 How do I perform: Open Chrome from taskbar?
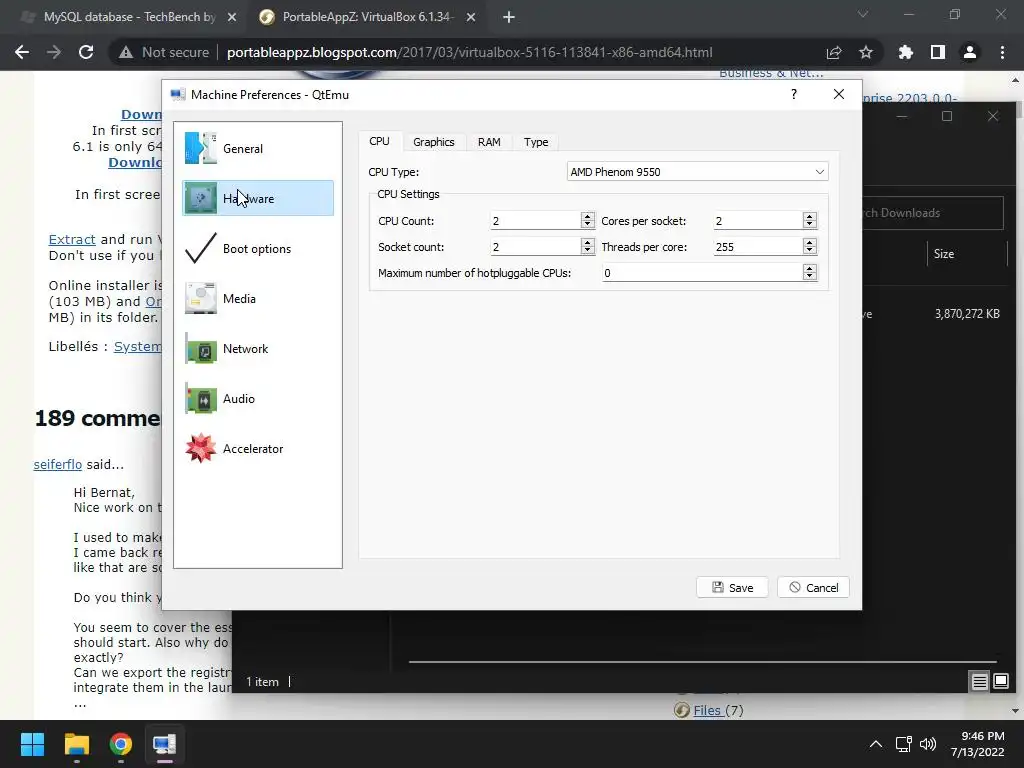tap(121, 744)
